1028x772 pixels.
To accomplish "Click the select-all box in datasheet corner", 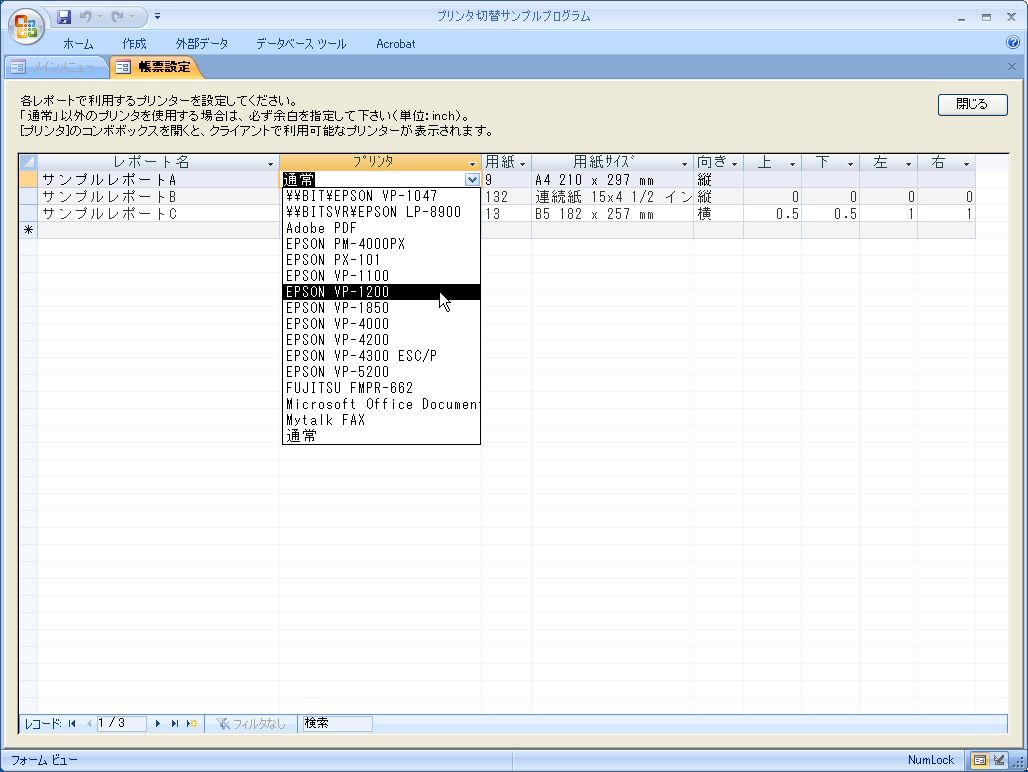I will [x=28, y=162].
